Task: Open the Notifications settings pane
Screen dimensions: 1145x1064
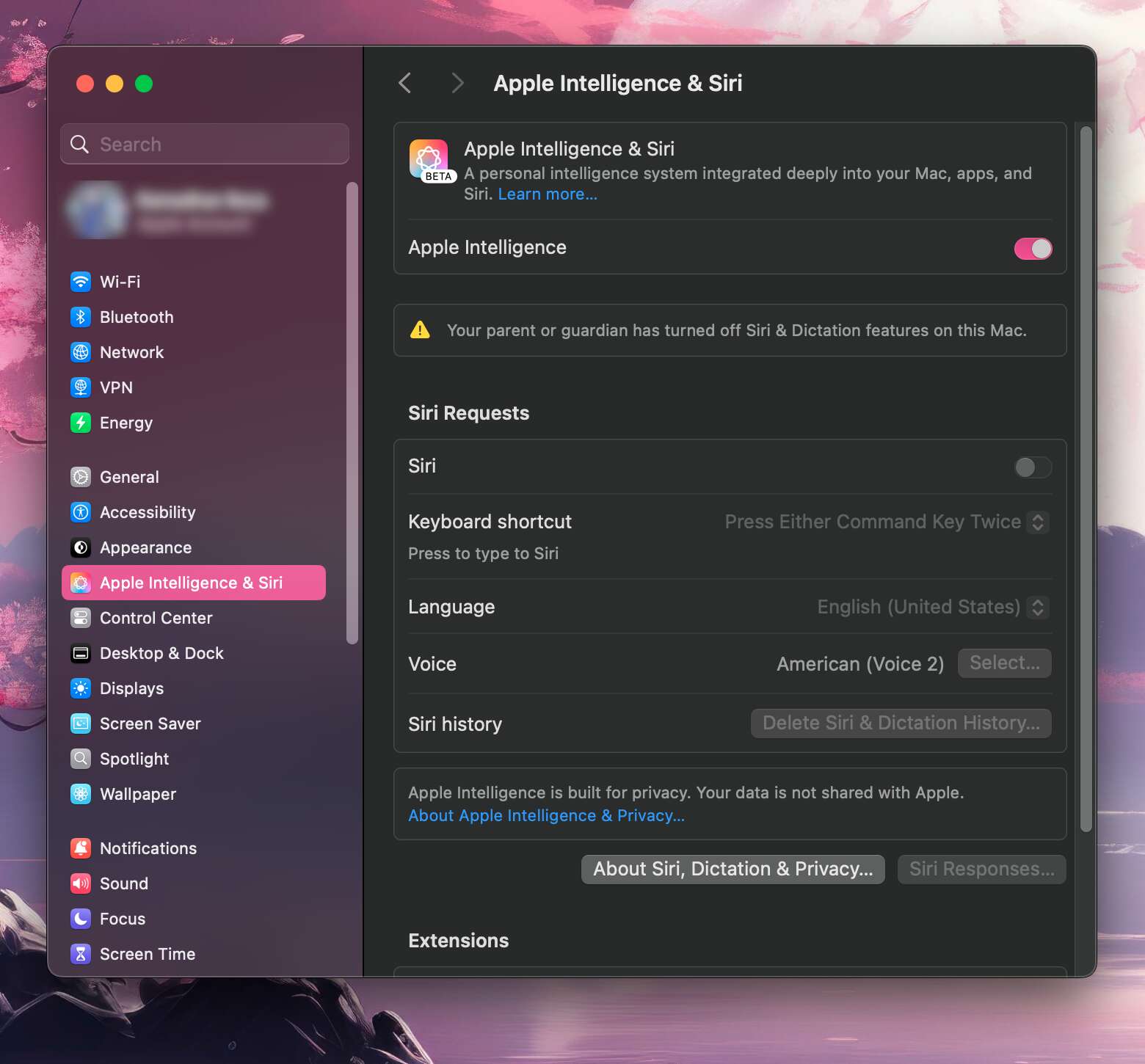Action: click(x=194, y=848)
